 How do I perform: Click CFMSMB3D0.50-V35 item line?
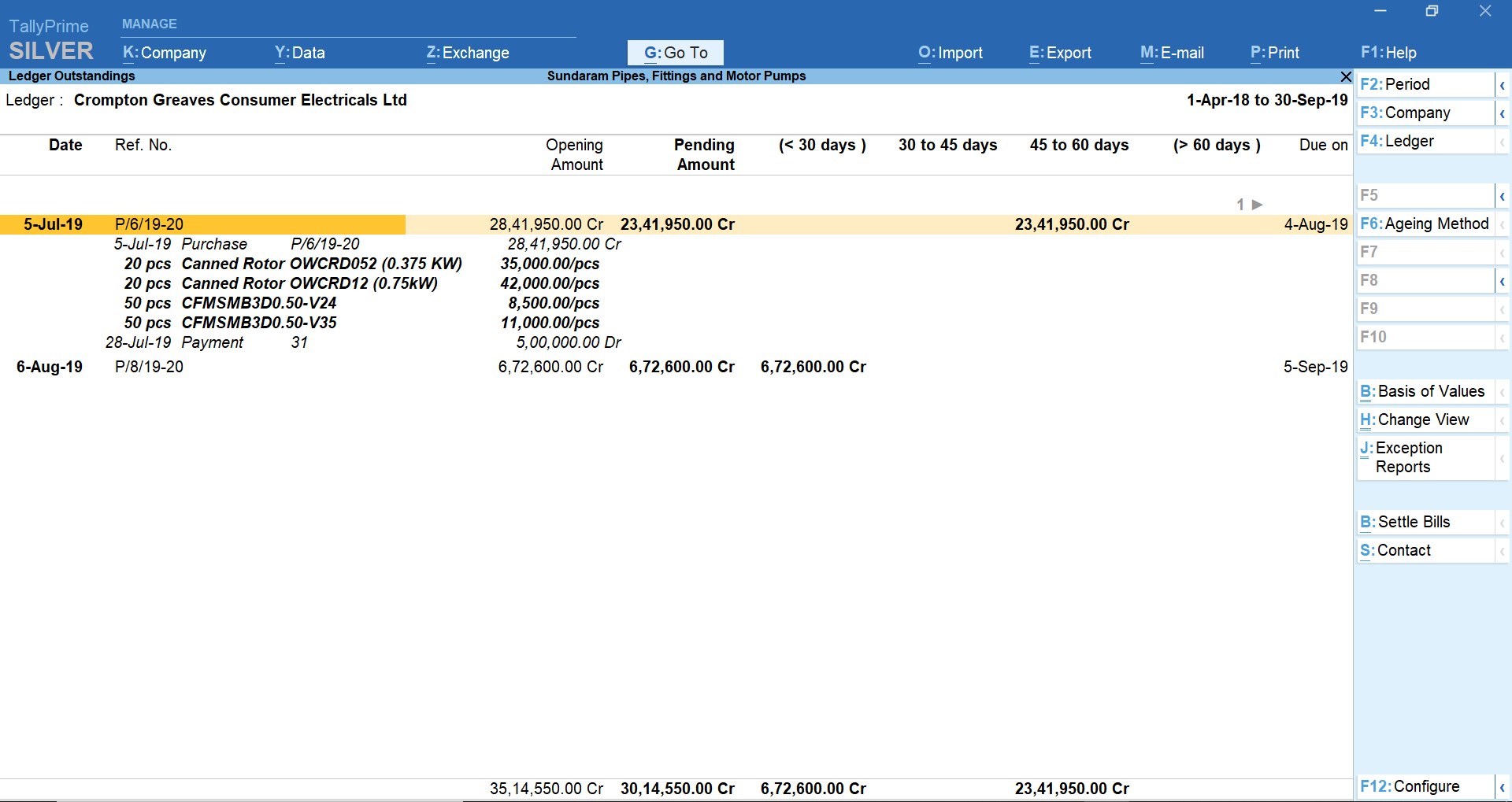coord(259,323)
